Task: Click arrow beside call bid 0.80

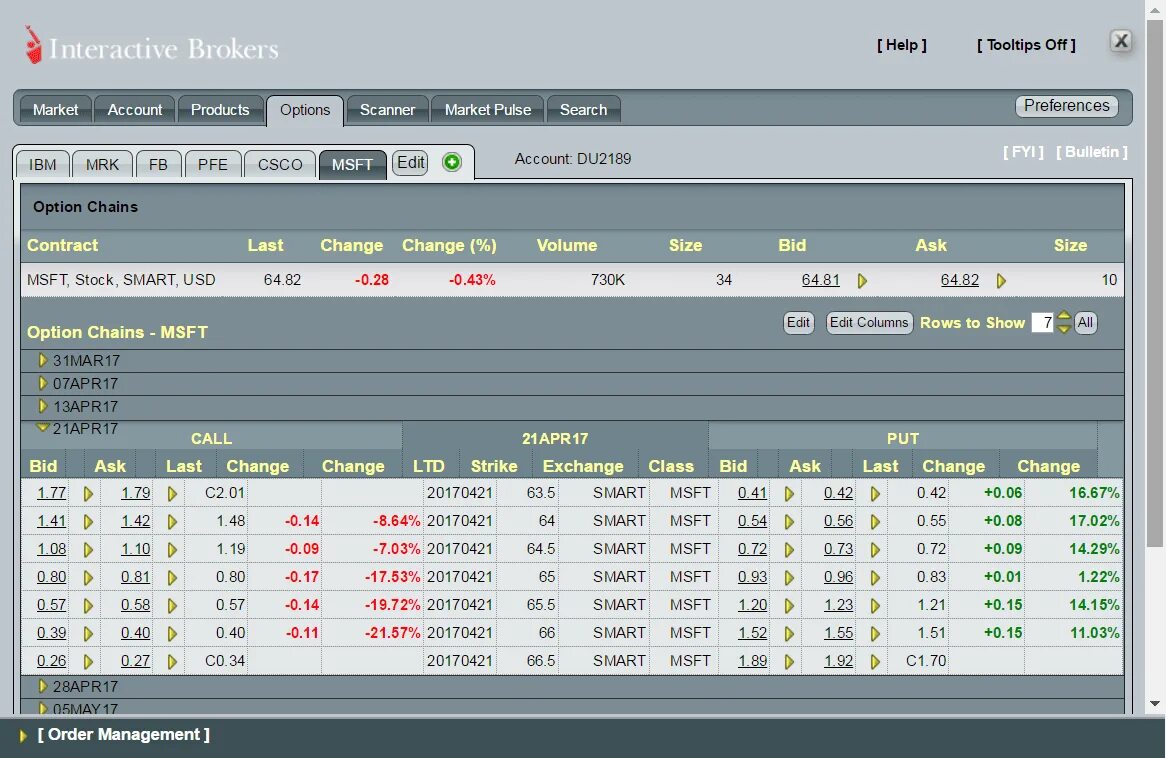Action: click(88, 578)
